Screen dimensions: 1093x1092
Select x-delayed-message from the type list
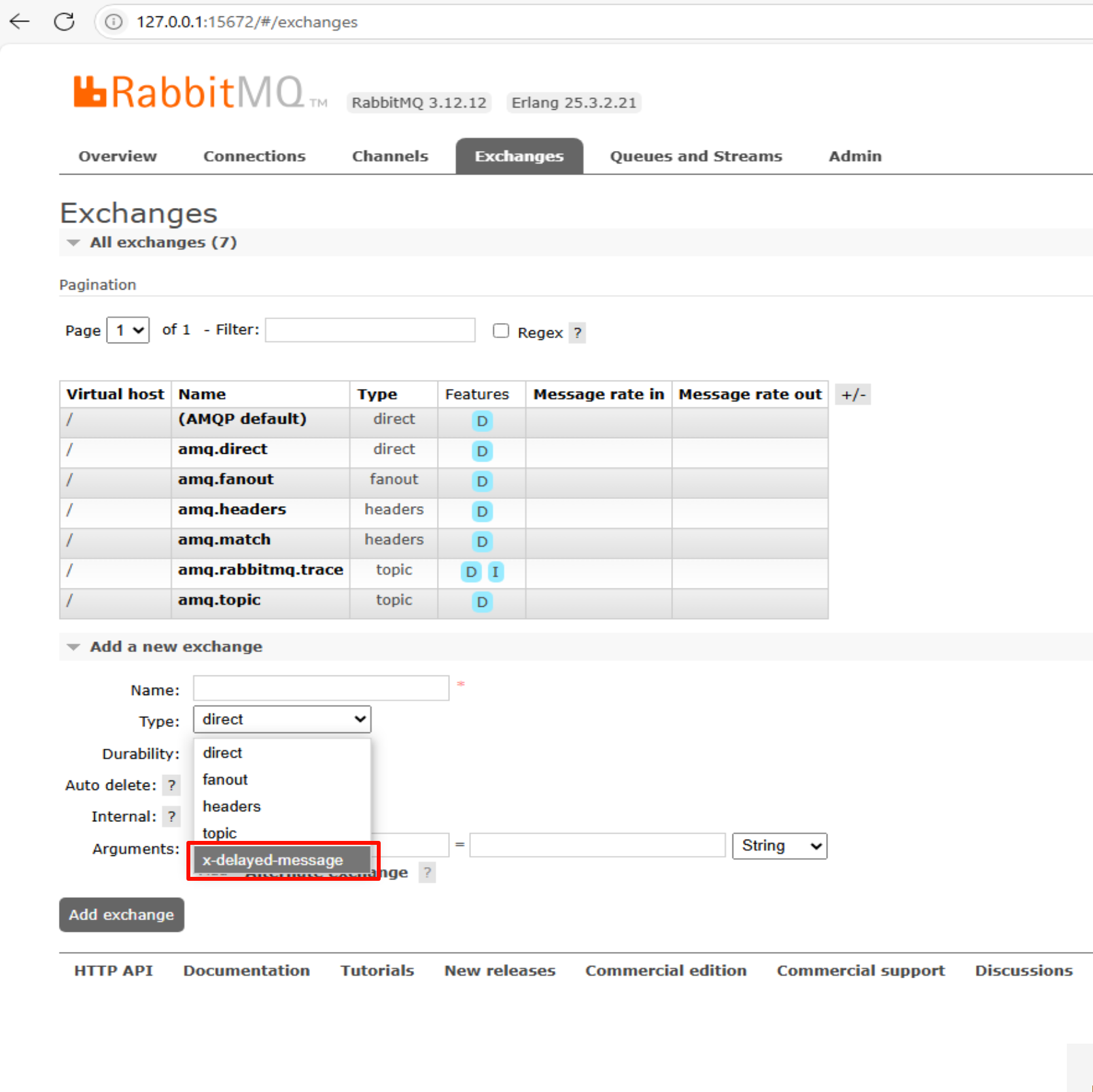point(282,860)
